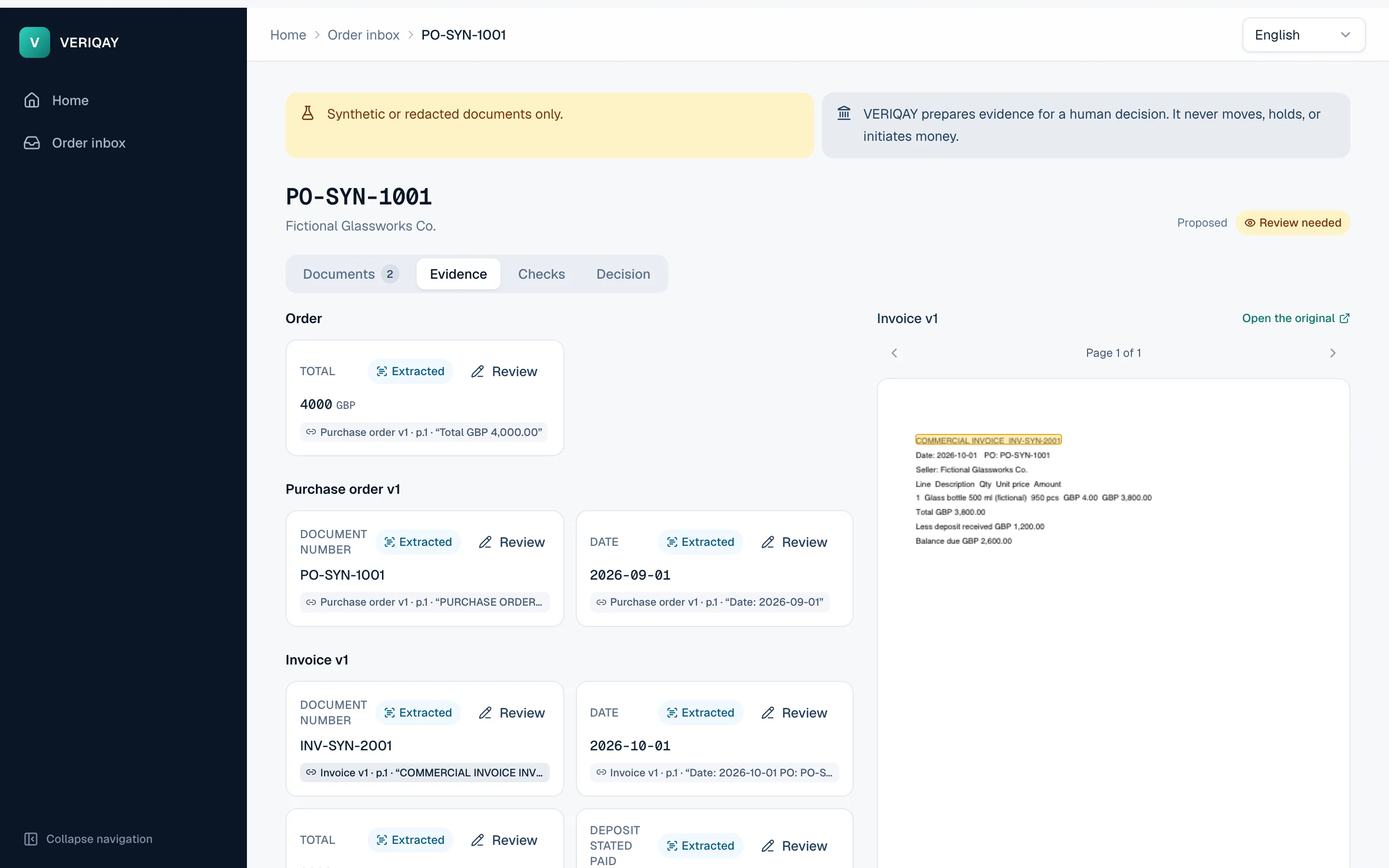Click Extracted badge on Purchase order DOCUMENT NUMBER
Screen dimensions: 1389x868
(418, 542)
